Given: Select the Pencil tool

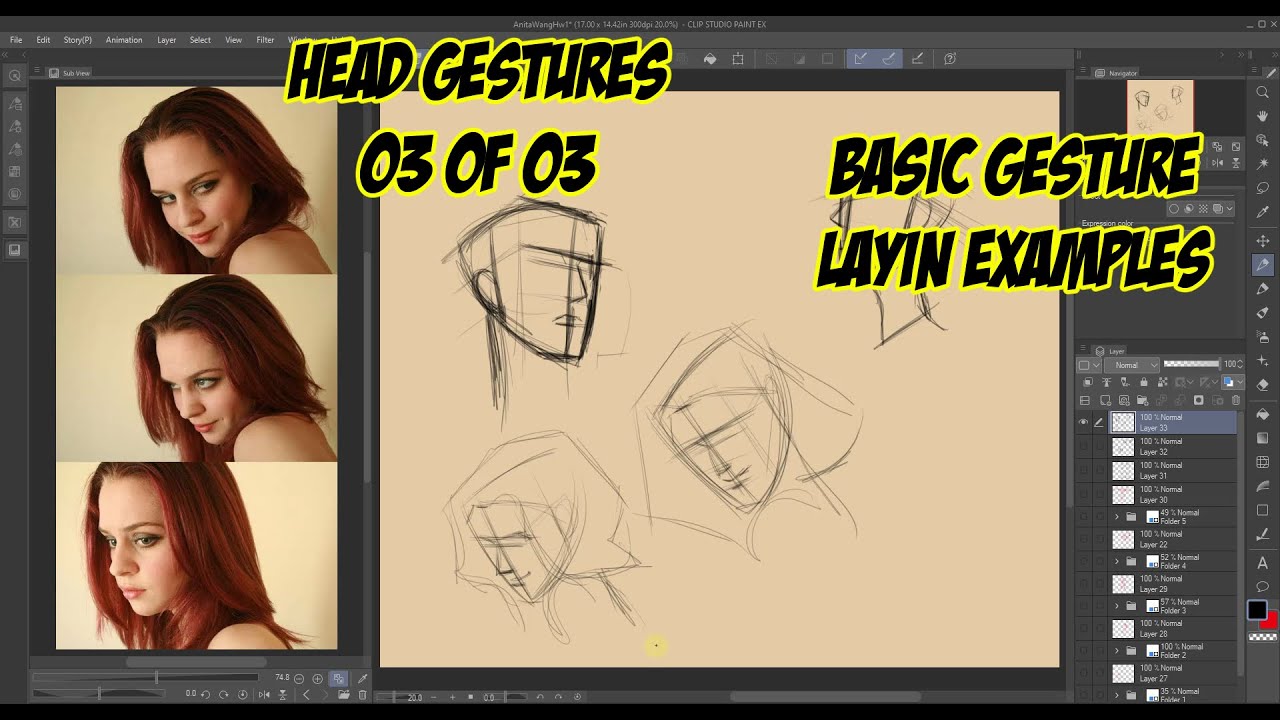Looking at the screenshot, I should point(1263,289).
